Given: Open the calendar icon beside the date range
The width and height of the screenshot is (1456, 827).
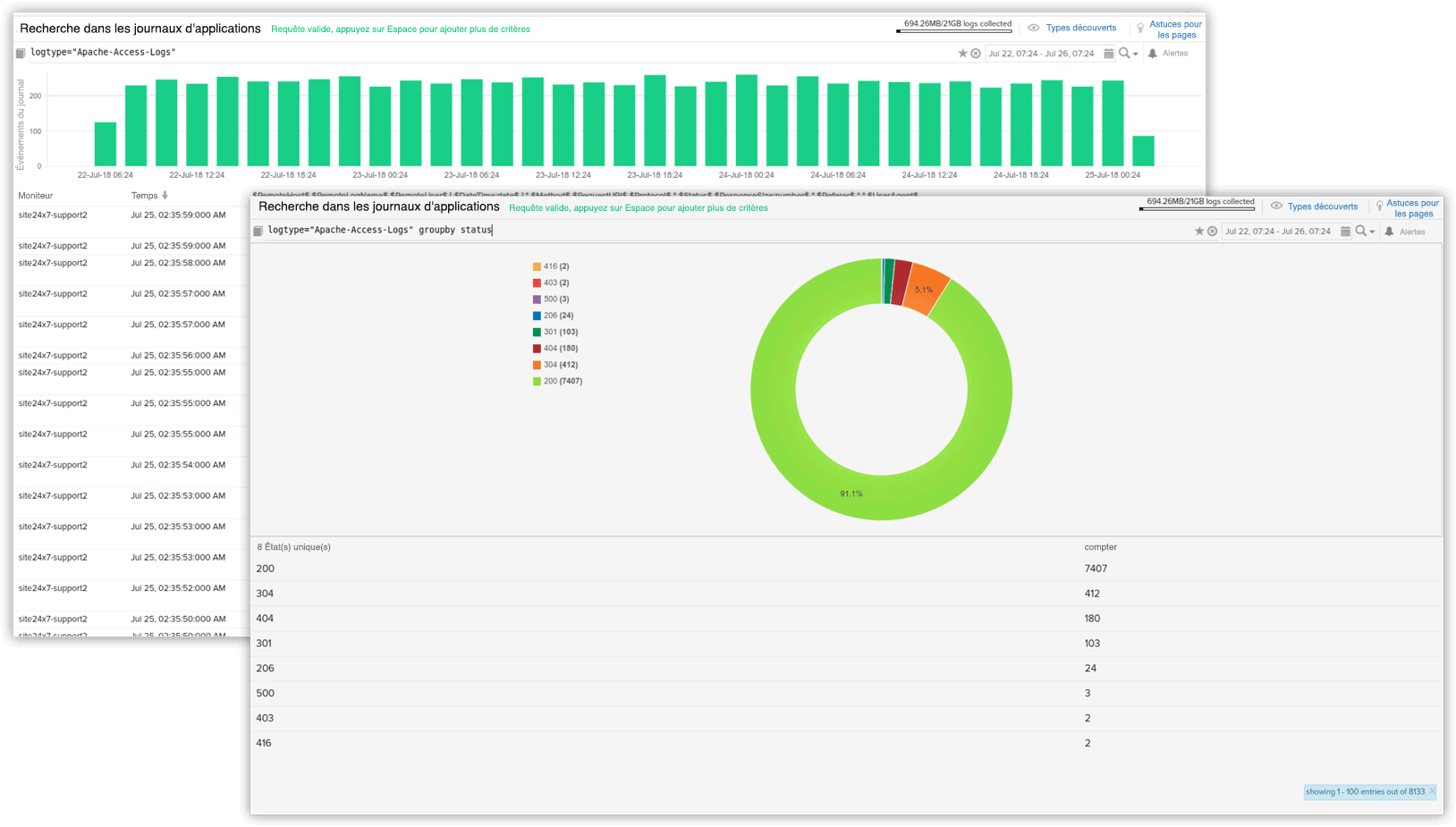Looking at the screenshot, I should pyautogui.click(x=1346, y=231).
